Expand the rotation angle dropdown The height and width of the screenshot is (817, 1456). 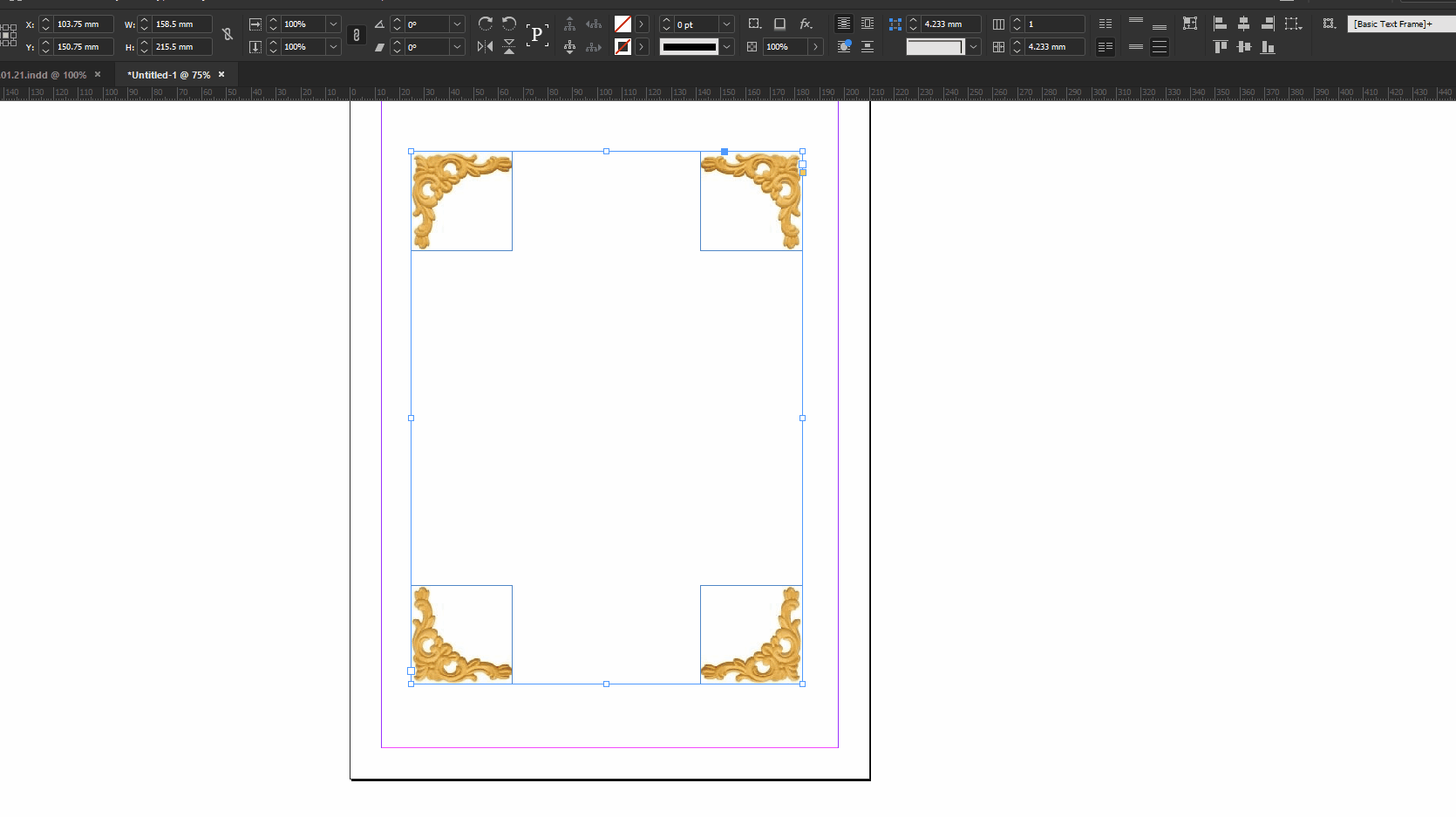(457, 24)
